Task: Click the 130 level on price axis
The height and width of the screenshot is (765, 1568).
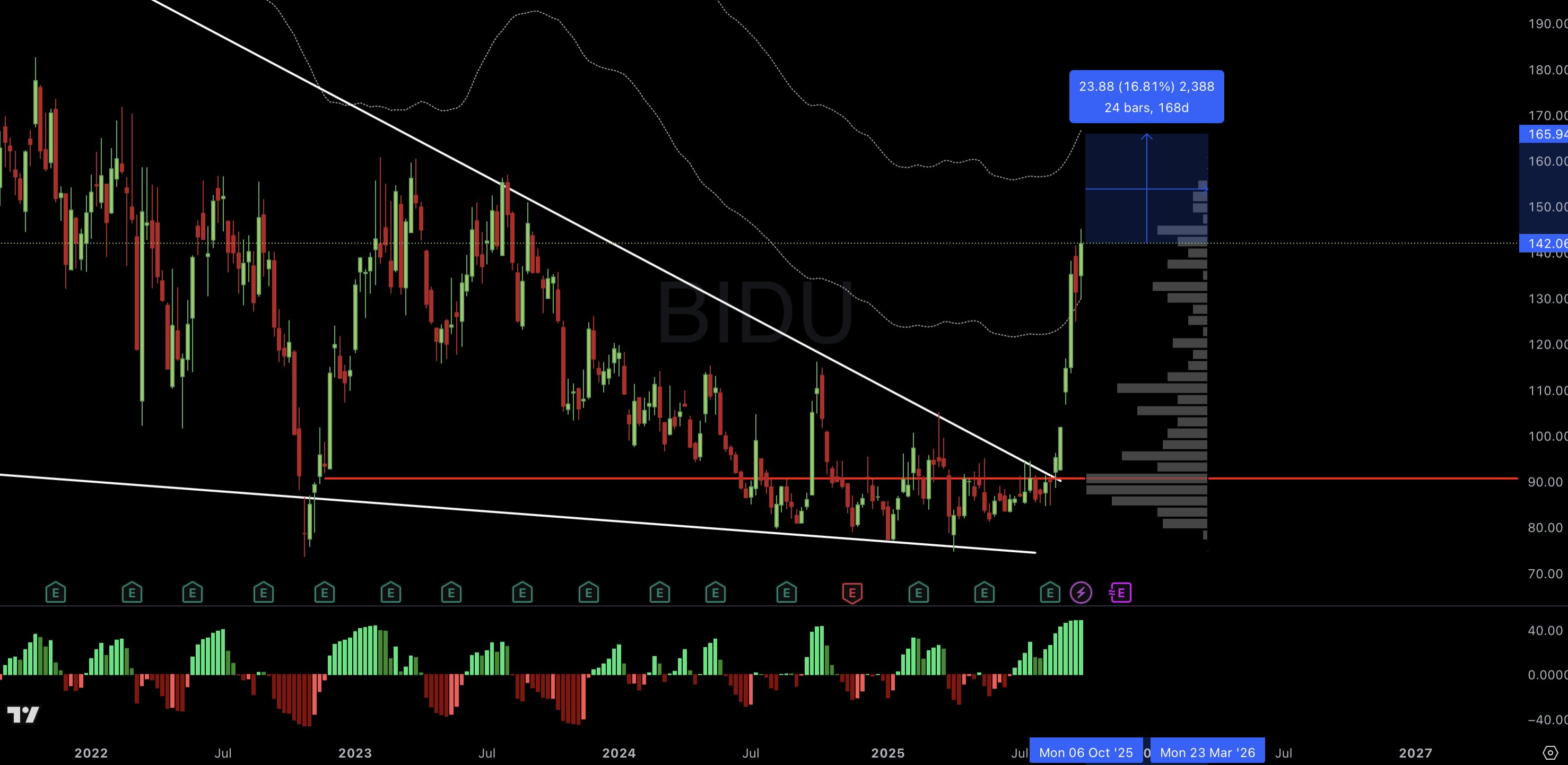Action: (1547, 298)
